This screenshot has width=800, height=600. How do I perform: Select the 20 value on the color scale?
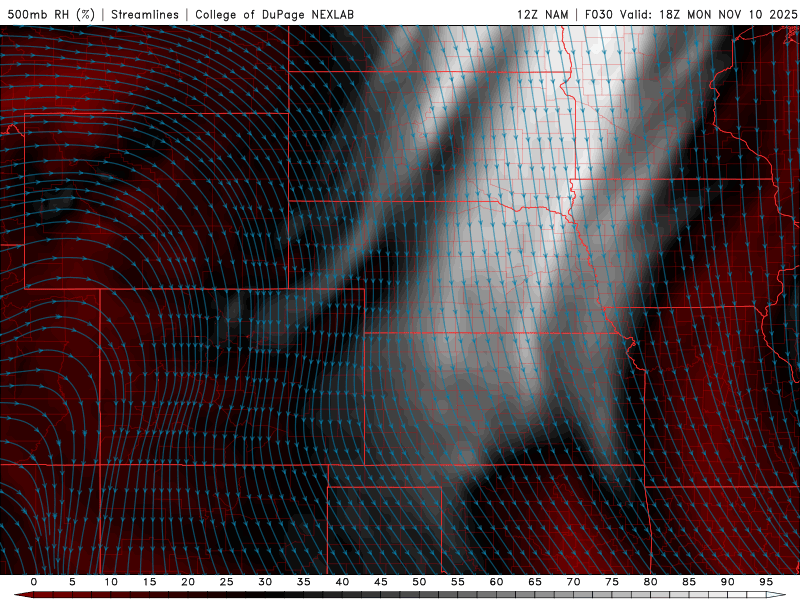pyautogui.click(x=188, y=582)
